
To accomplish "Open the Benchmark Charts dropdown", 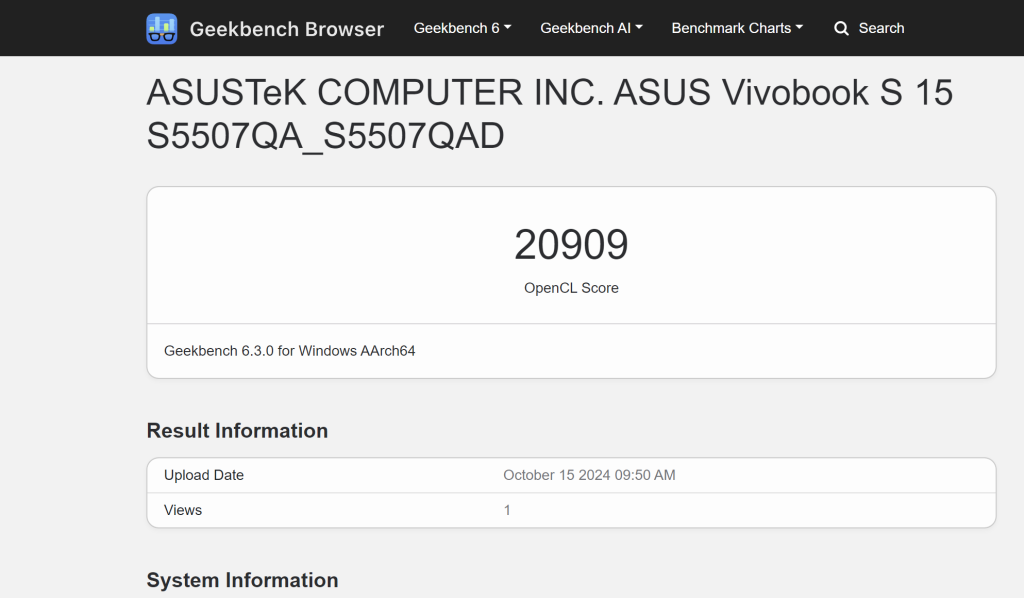I will click(x=736, y=28).
